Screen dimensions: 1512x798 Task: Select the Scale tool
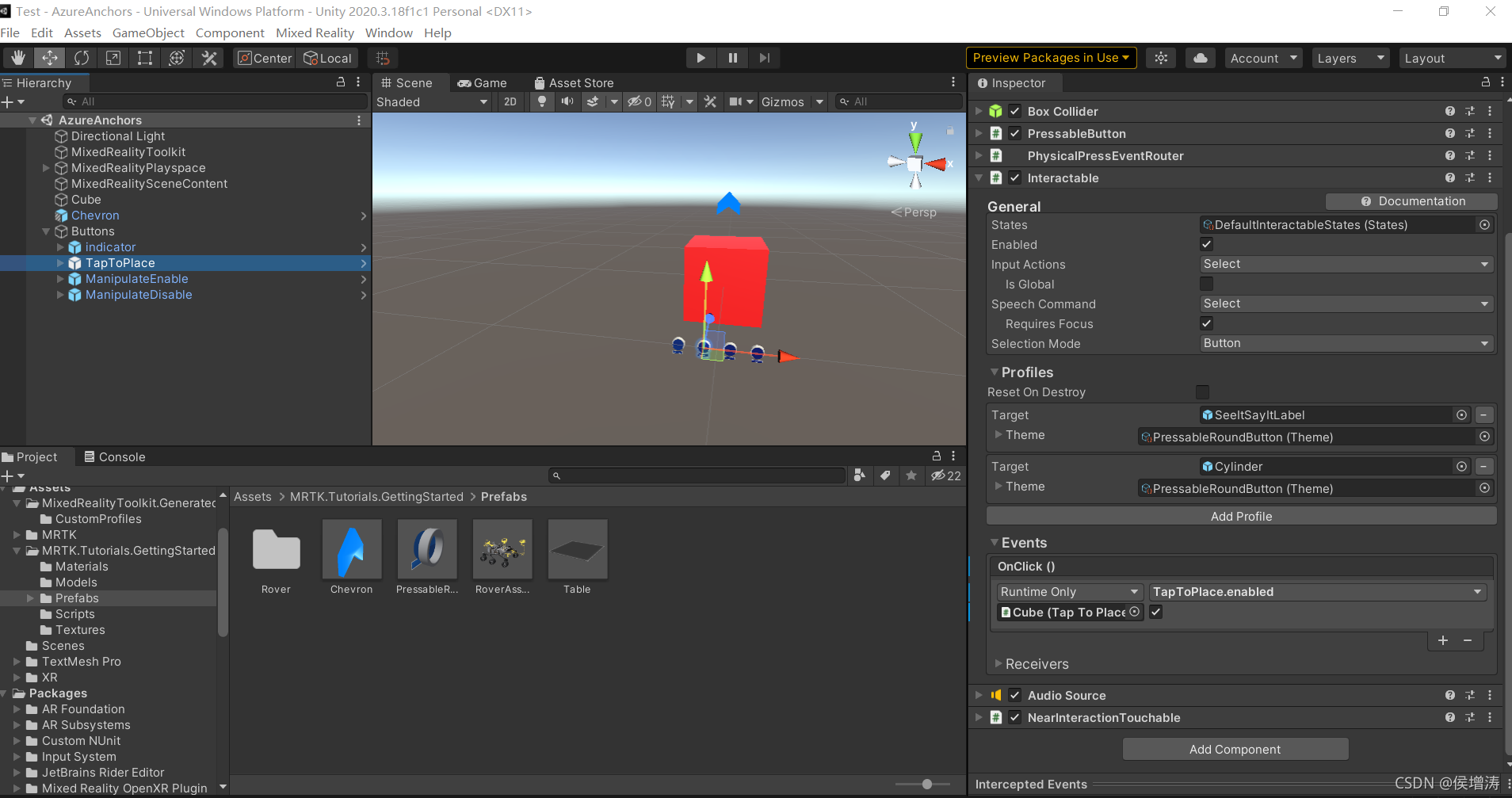click(x=113, y=58)
